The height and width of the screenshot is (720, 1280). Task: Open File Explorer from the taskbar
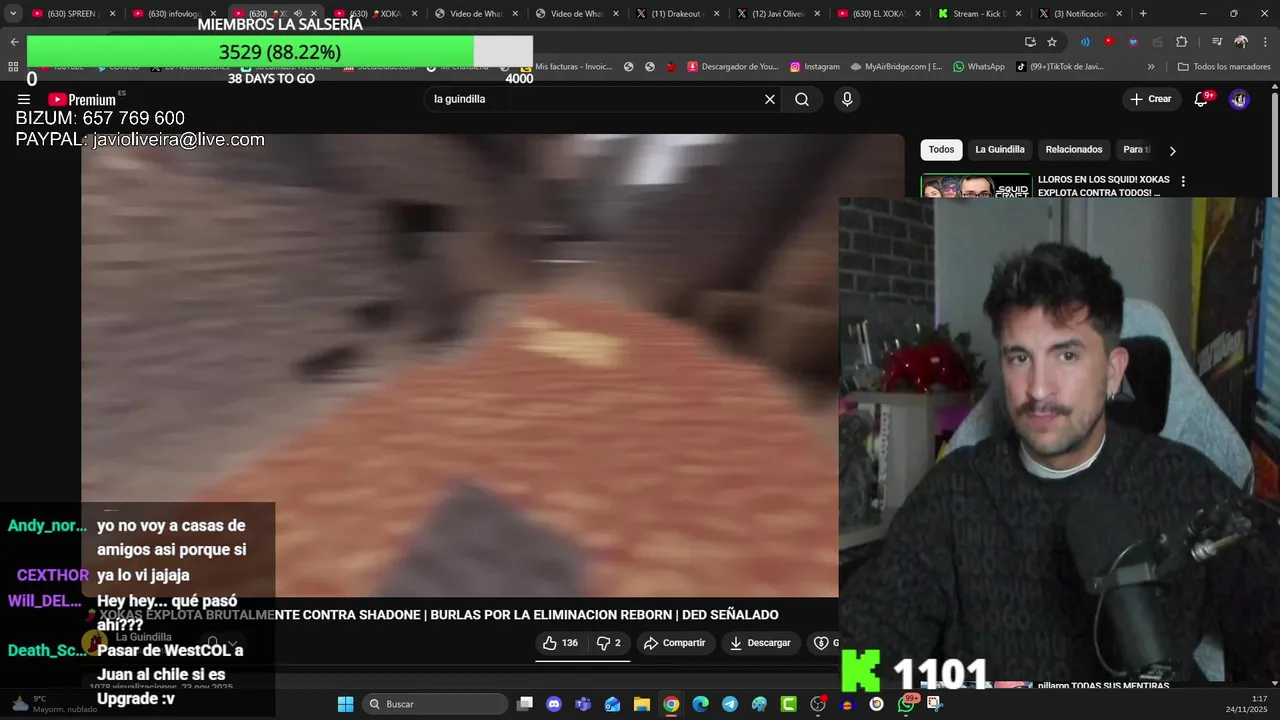(642, 704)
